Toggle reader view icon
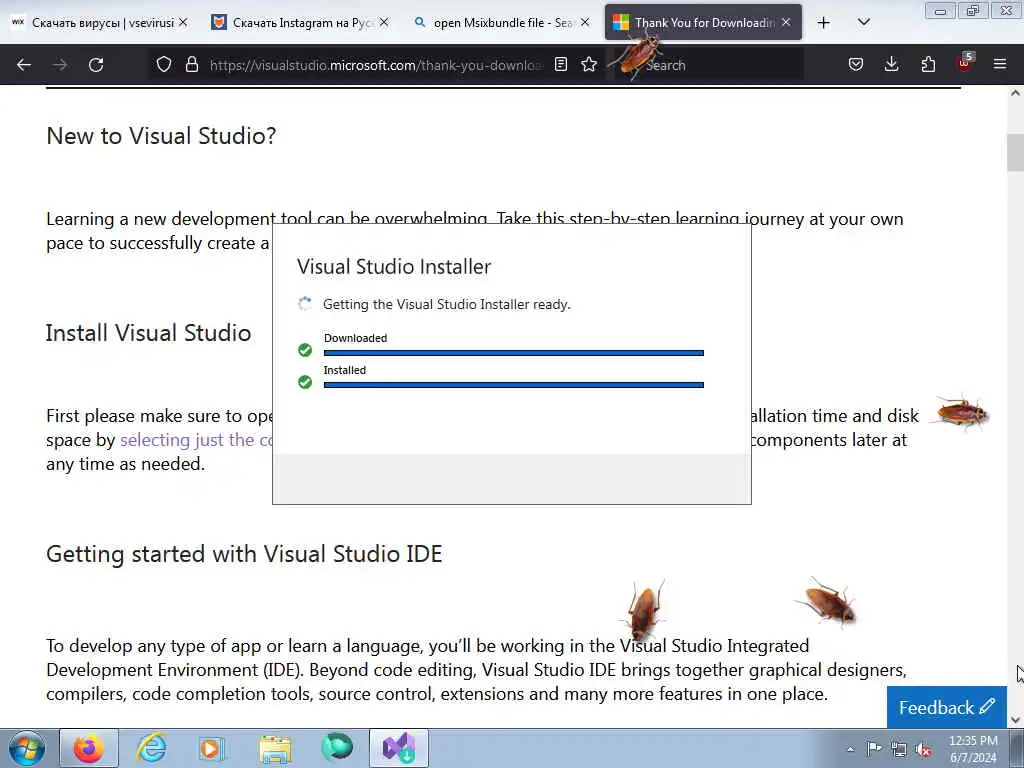1024x768 pixels. [x=560, y=64]
